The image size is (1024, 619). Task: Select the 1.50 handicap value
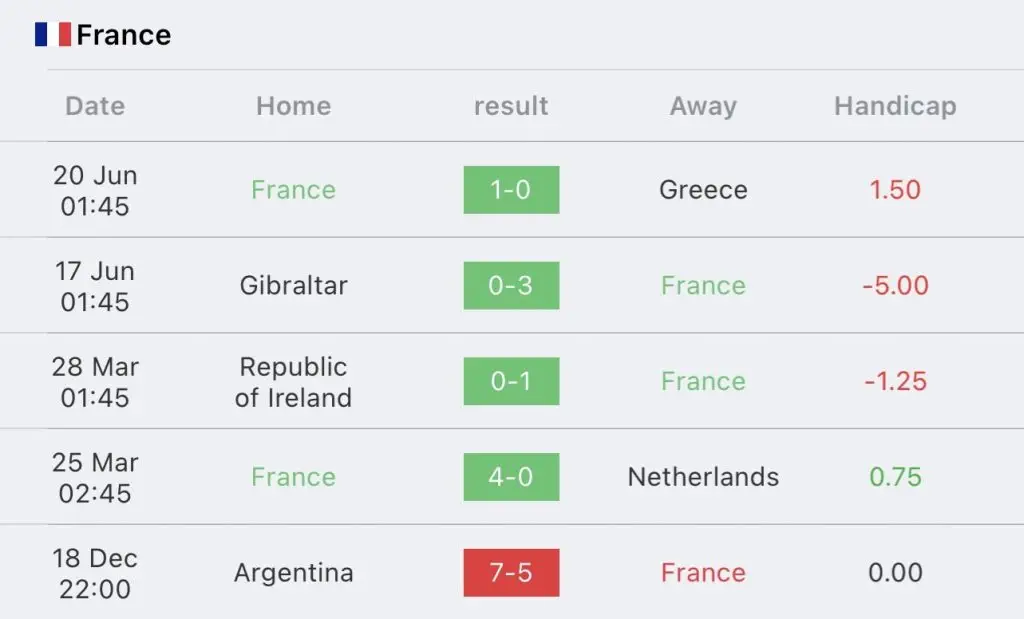[x=895, y=190]
